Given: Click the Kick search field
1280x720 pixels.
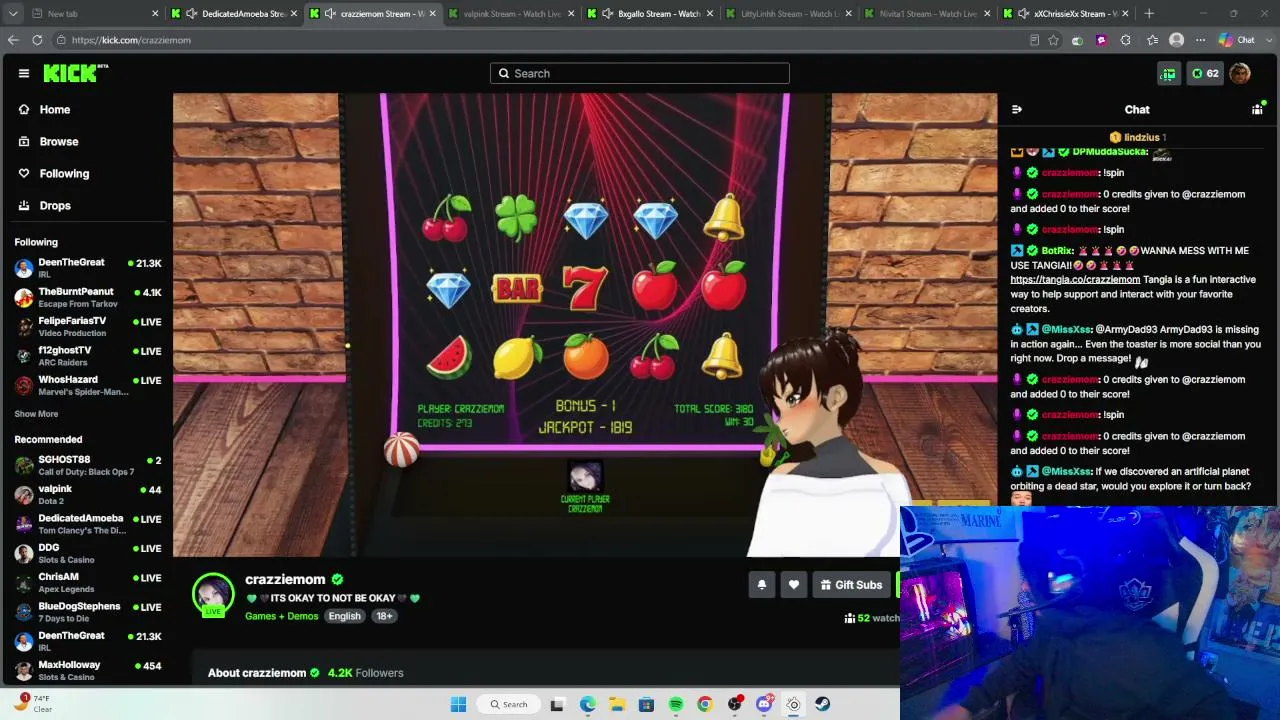Looking at the screenshot, I should (x=640, y=73).
